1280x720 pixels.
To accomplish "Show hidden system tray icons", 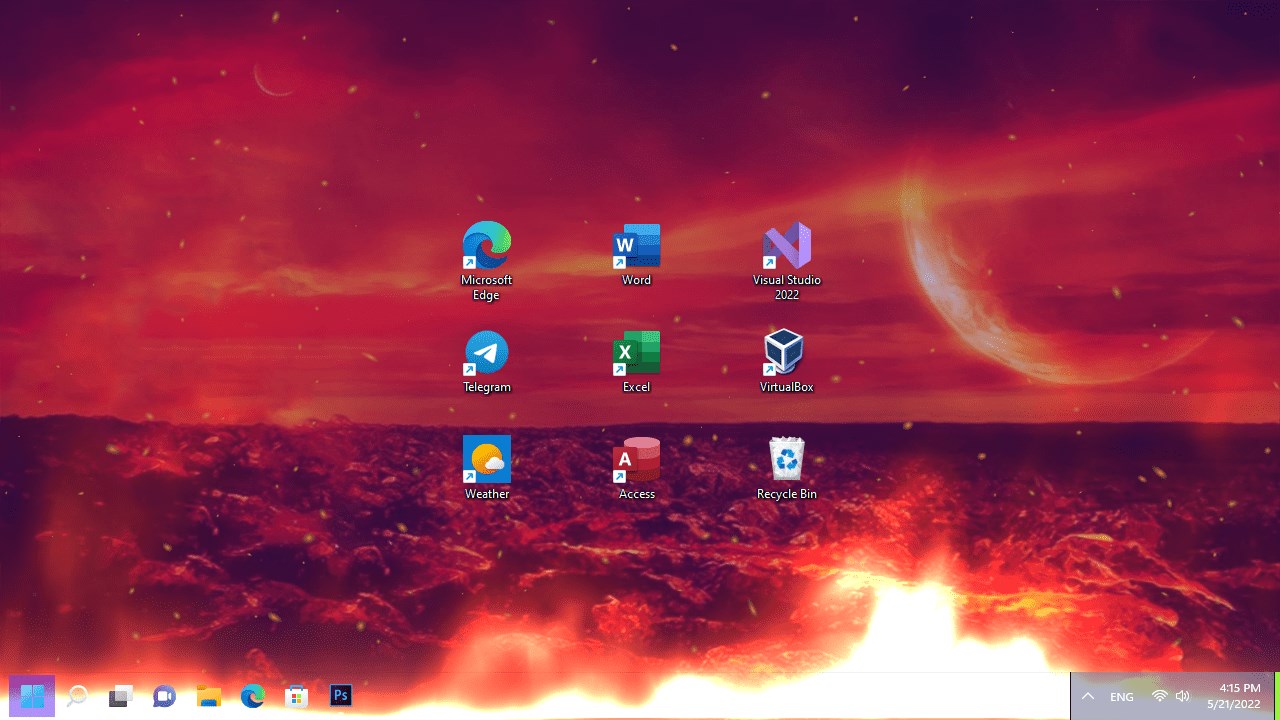I will click(x=1088, y=696).
